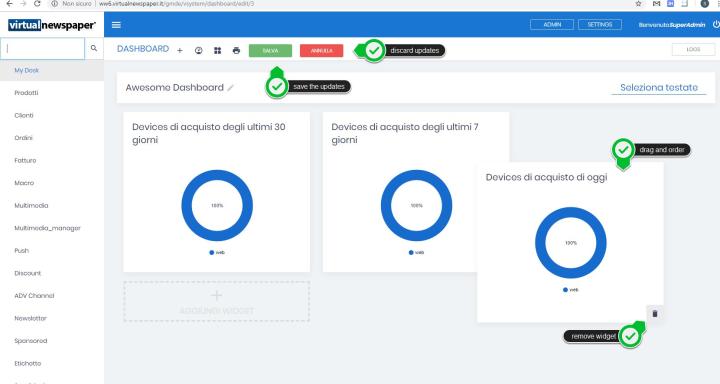The image size is (720, 384).
Task: Bookmark the page with the star icon
Action: pyautogui.click(x=638, y=3)
